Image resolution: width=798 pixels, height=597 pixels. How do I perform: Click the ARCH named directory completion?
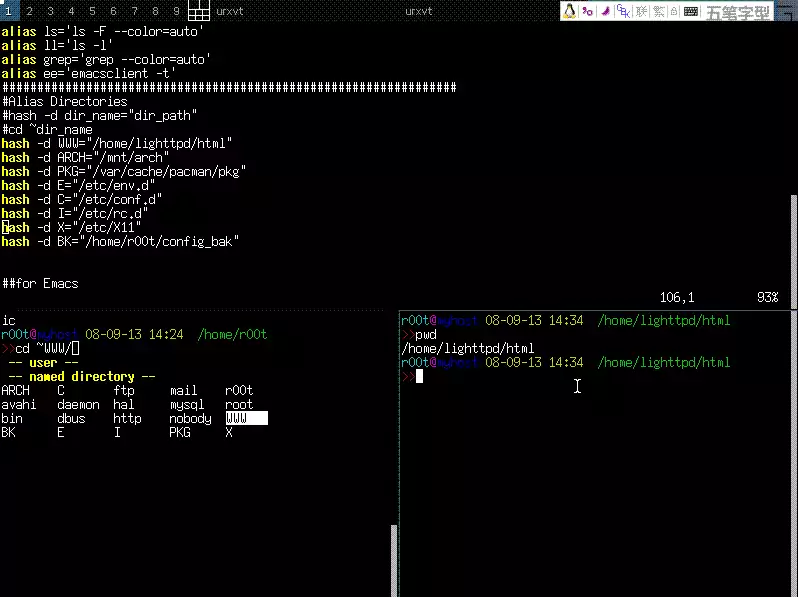[x=15, y=390]
